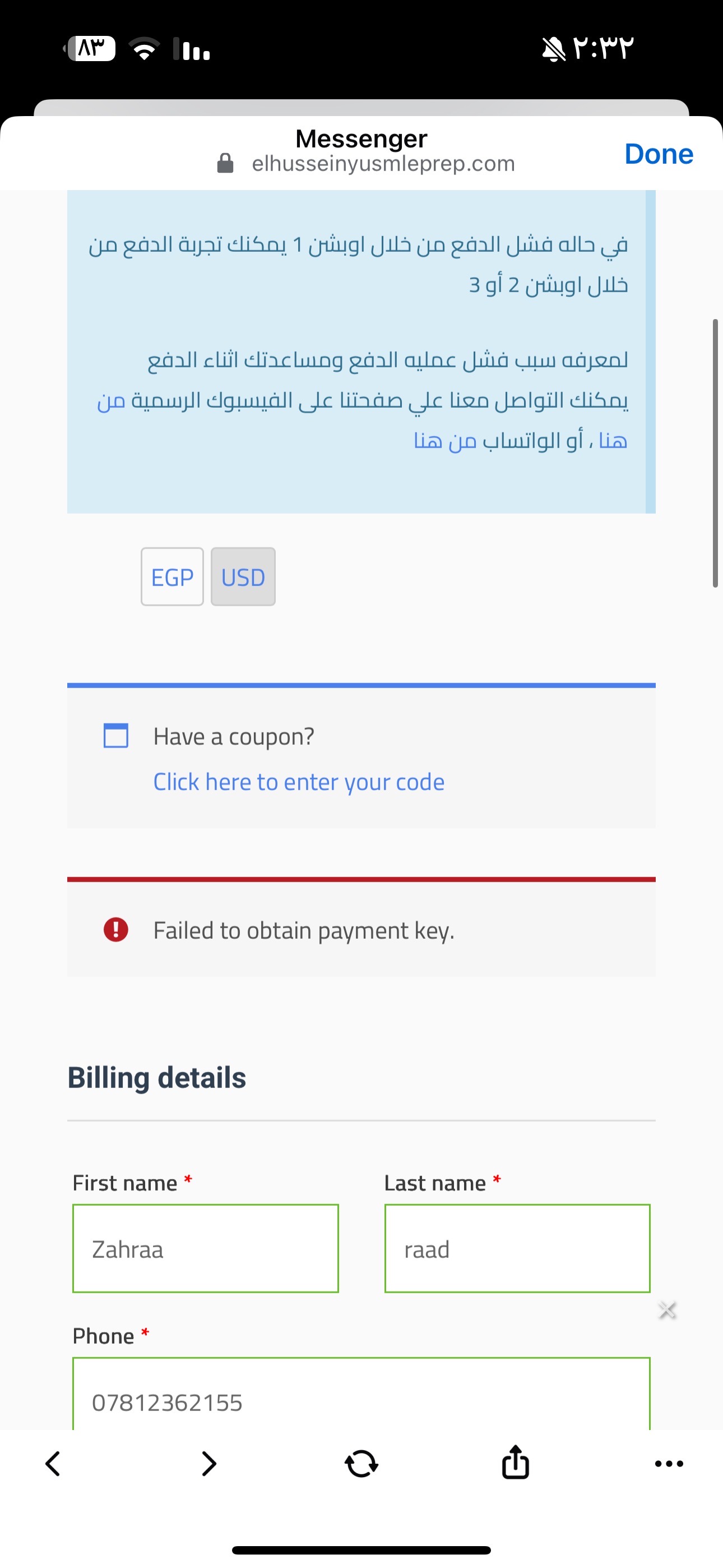
Task: Reload the page with refresh icon
Action: click(x=361, y=1464)
